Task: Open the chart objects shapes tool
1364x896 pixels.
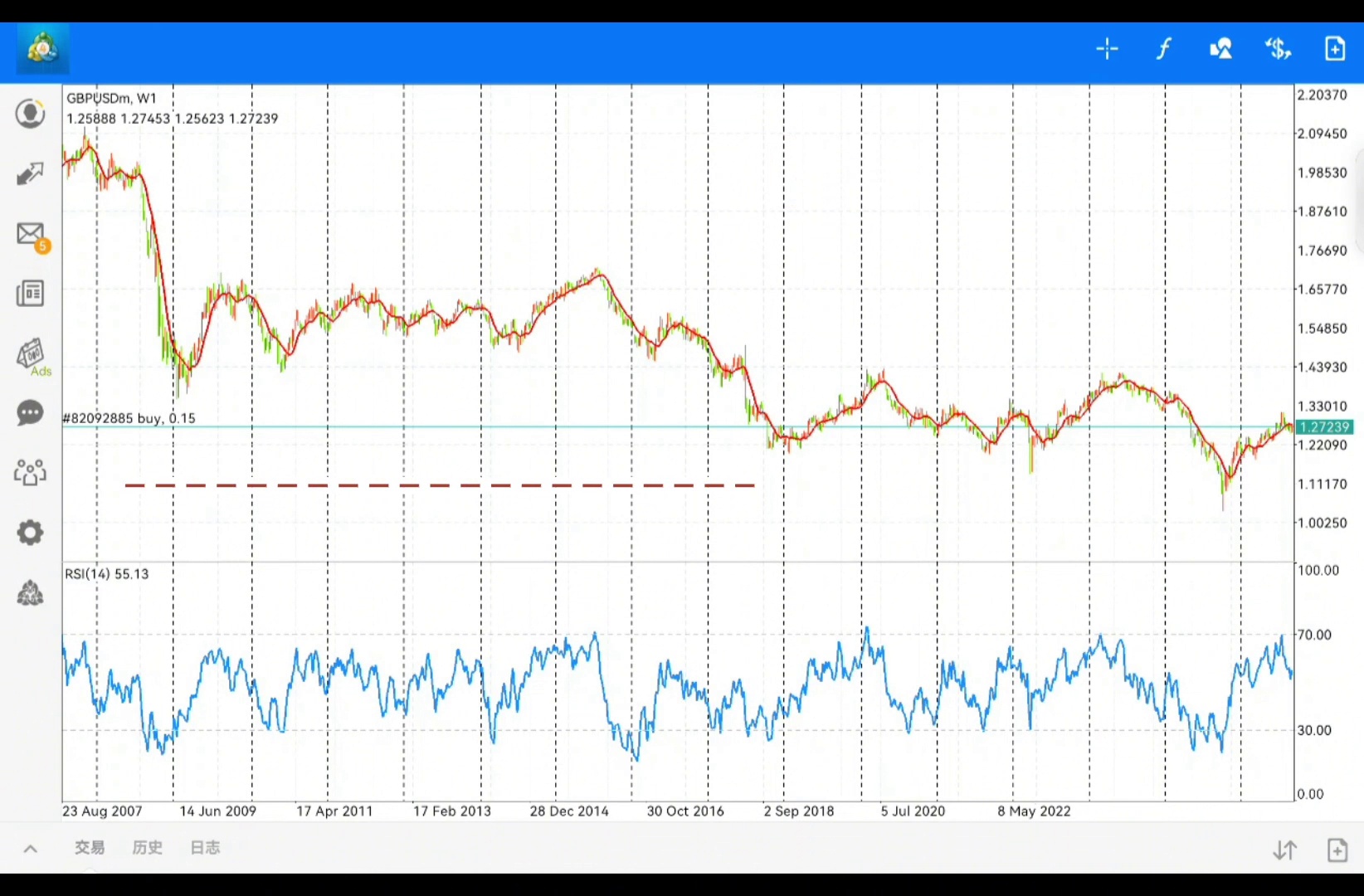Action: click(x=1220, y=49)
